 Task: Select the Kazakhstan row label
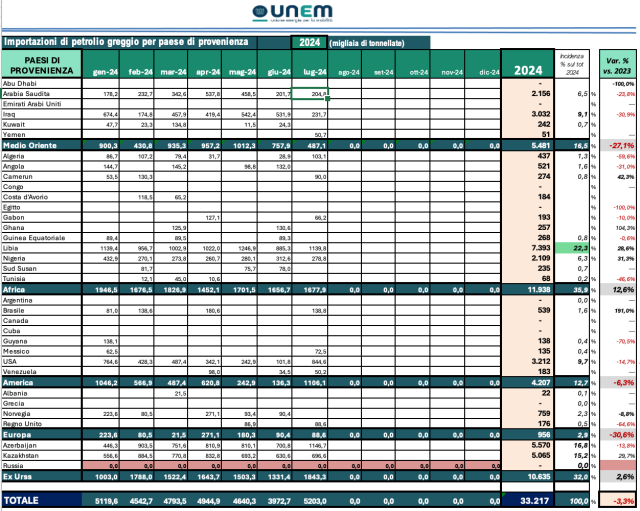point(25,455)
